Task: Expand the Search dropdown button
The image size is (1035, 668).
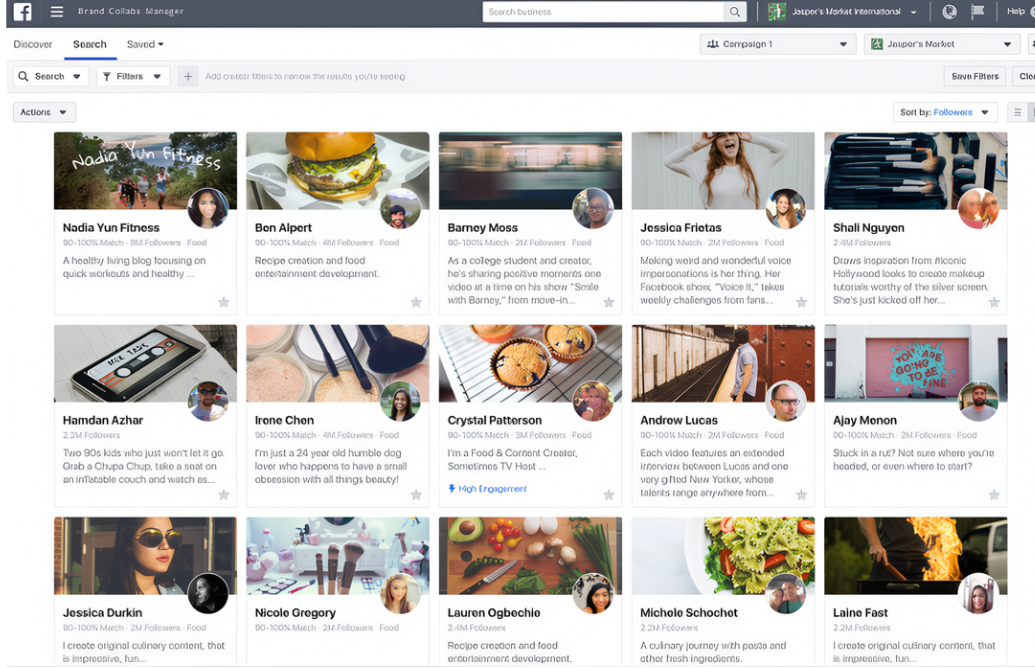Action: (51, 77)
